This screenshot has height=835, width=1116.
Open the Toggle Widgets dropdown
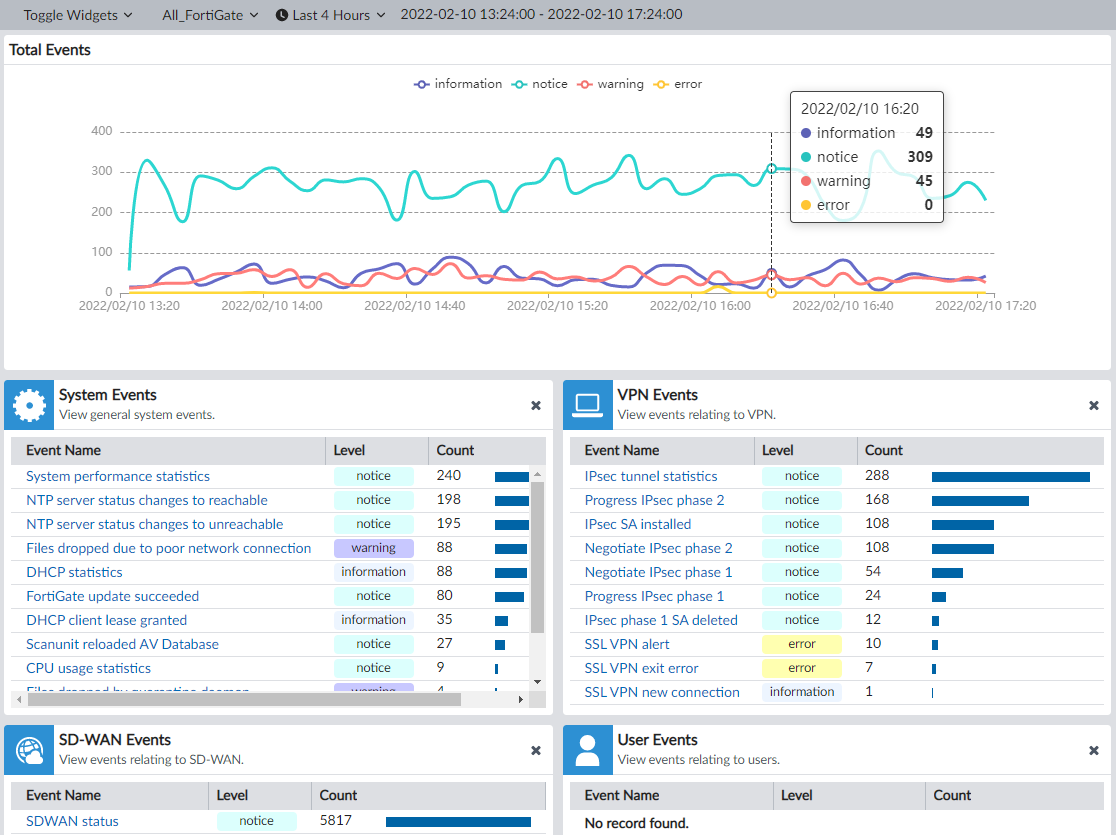pos(77,15)
